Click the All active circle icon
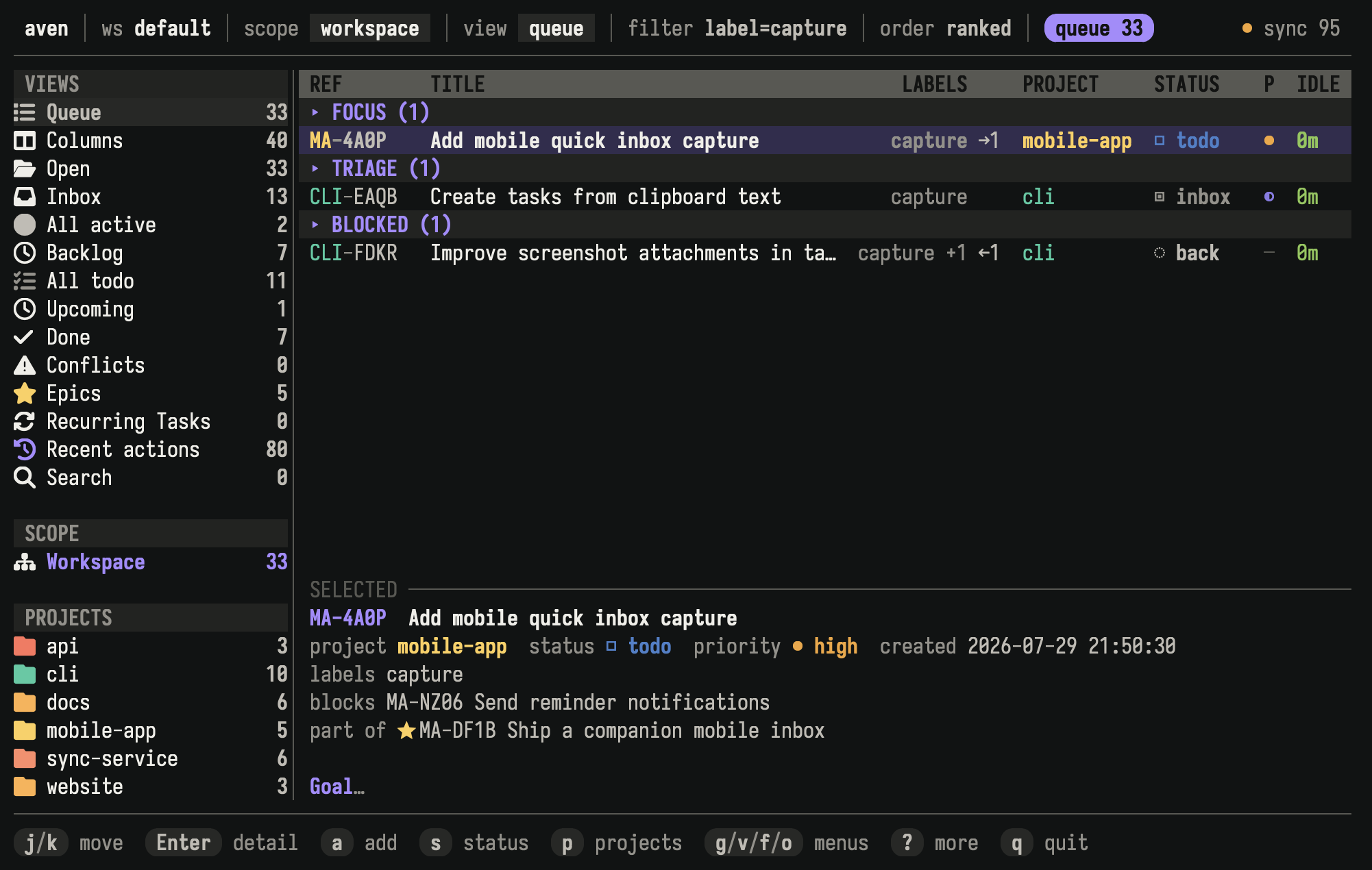Image resolution: width=1372 pixels, height=870 pixels. tap(25, 225)
